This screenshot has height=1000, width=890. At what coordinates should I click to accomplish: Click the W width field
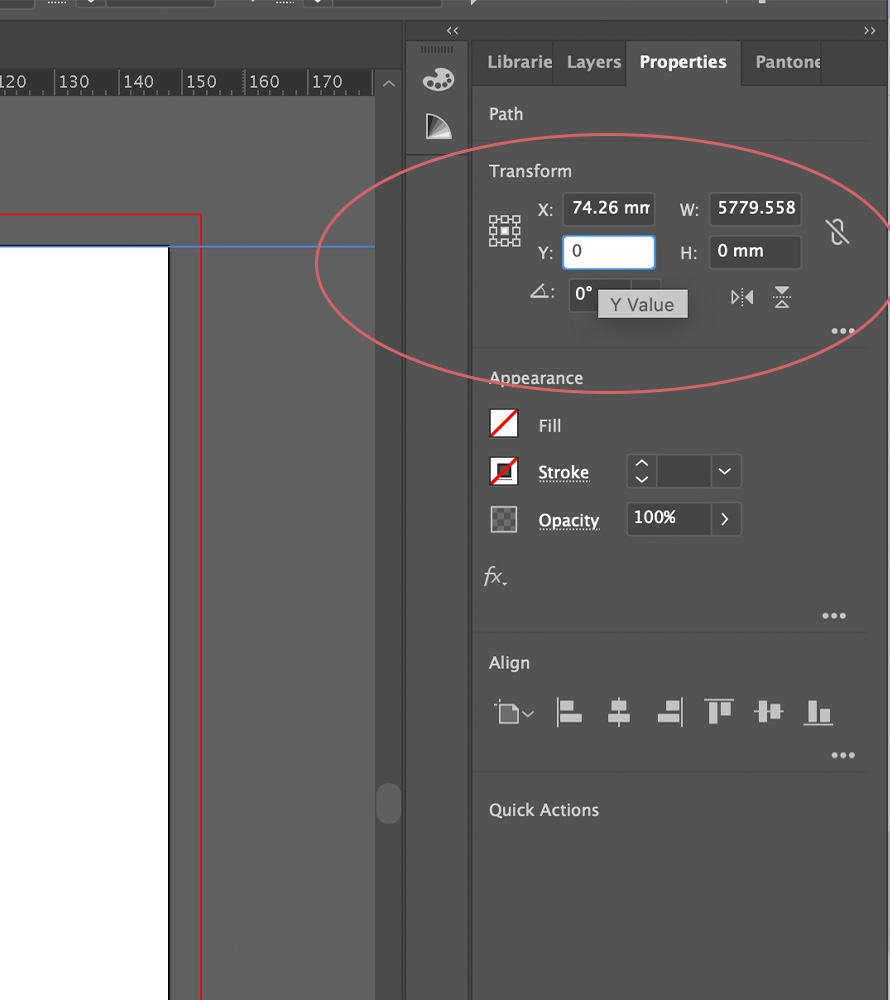pyautogui.click(x=755, y=209)
